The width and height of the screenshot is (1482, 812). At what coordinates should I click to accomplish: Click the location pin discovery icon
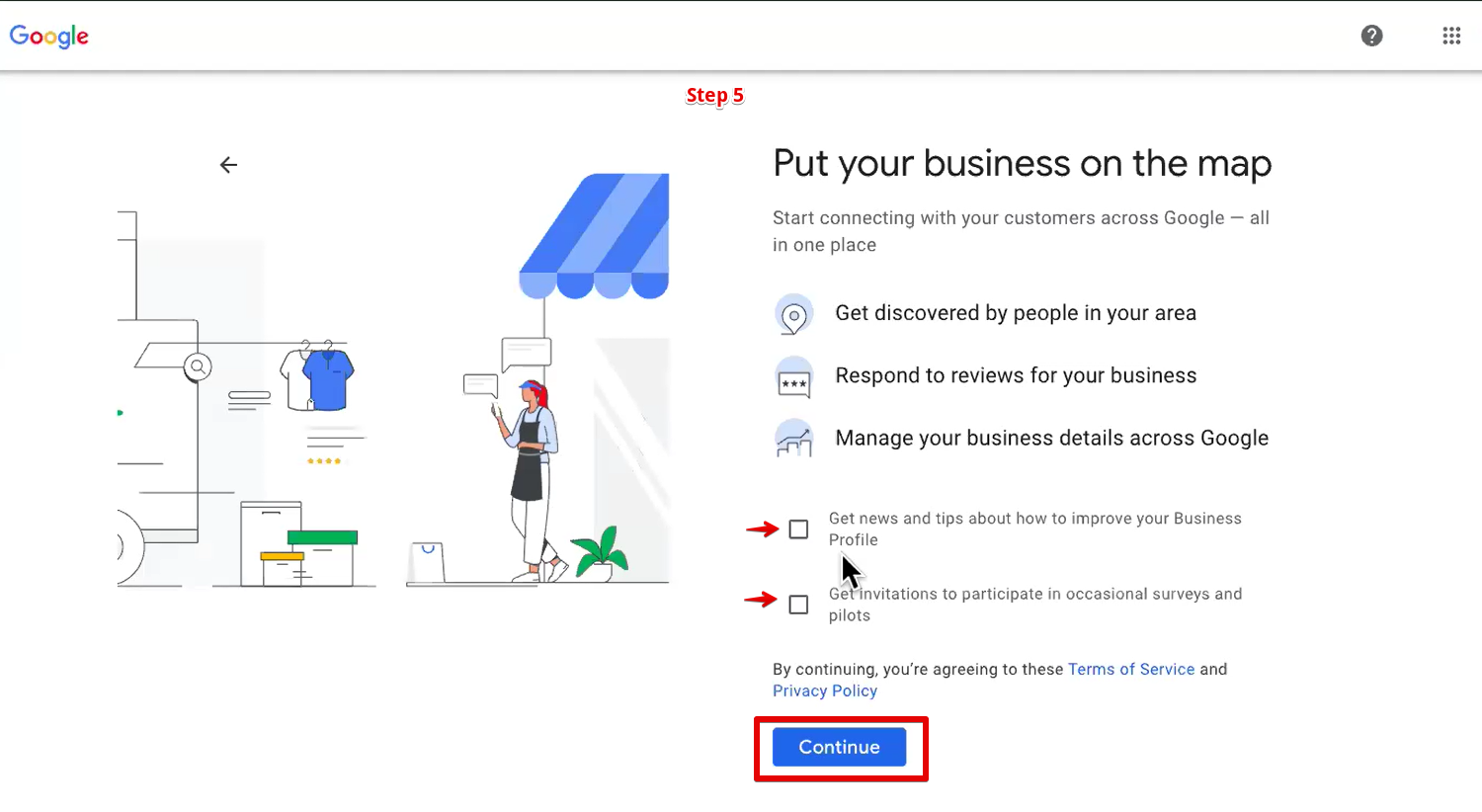coord(794,313)
